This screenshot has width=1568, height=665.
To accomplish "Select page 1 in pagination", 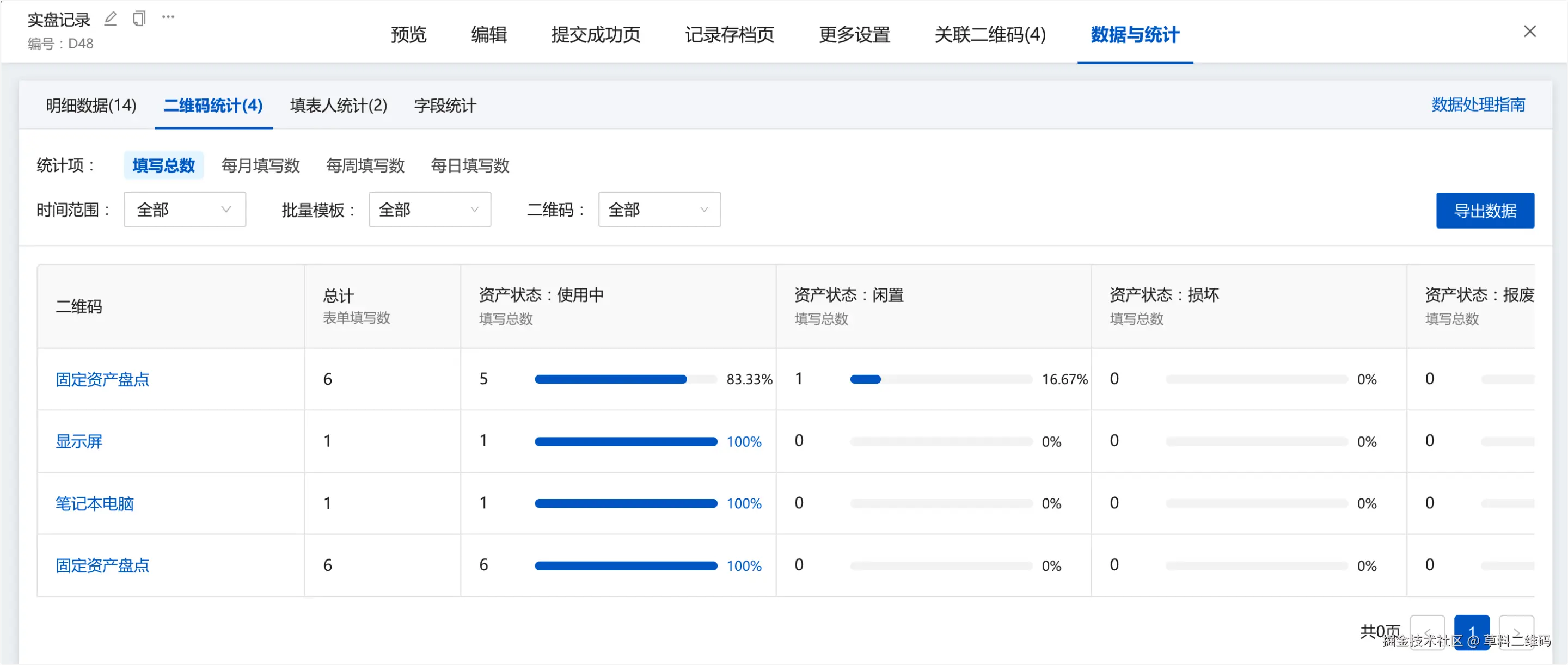I will point(1471,632).
